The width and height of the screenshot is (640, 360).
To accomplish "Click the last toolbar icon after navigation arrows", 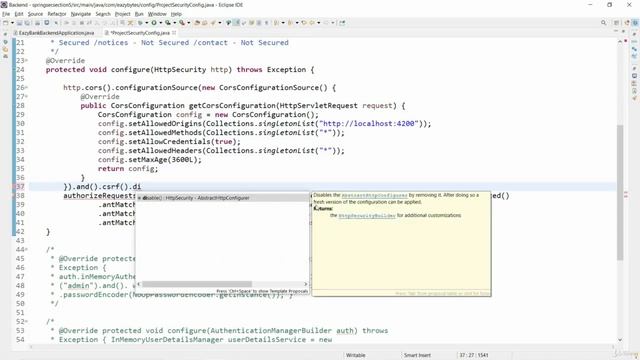I will (x=342, y=23).
